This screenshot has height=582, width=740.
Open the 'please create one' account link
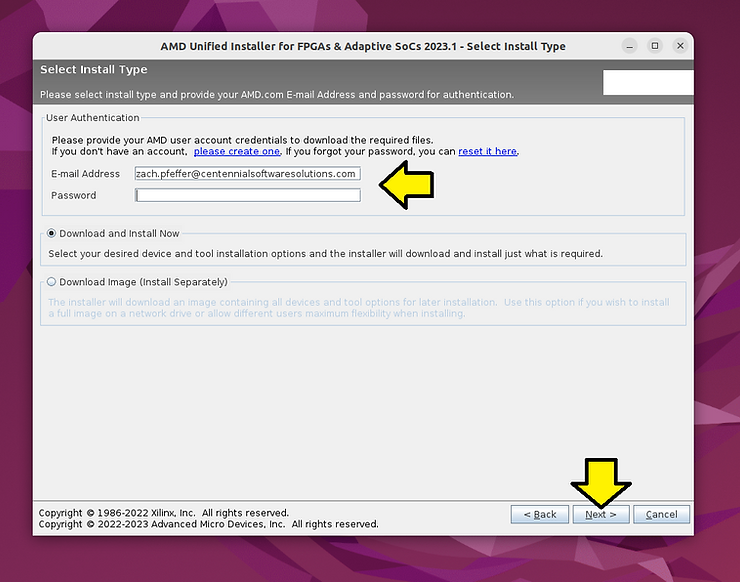coord(237,151)
